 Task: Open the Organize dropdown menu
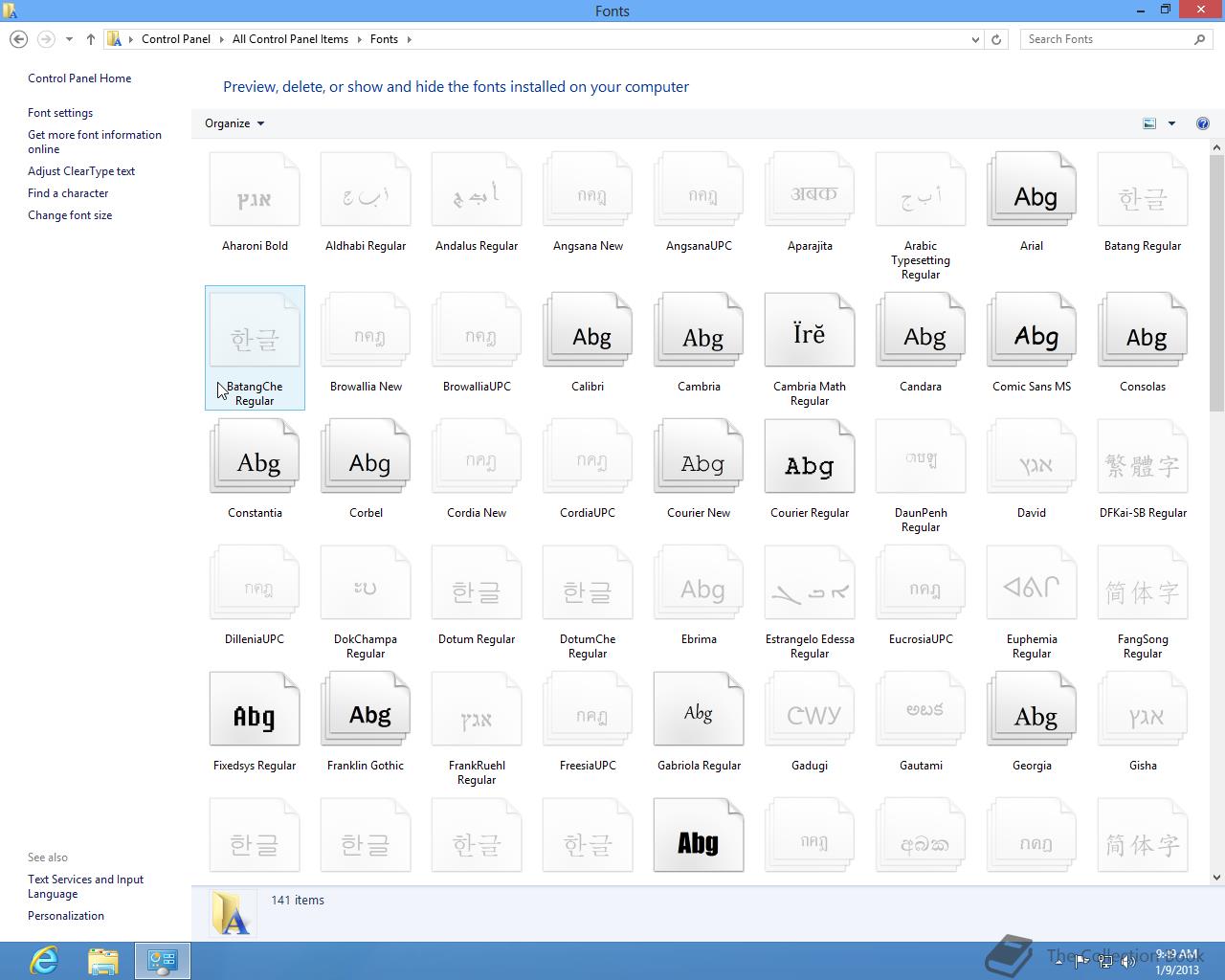click(234, 123)
